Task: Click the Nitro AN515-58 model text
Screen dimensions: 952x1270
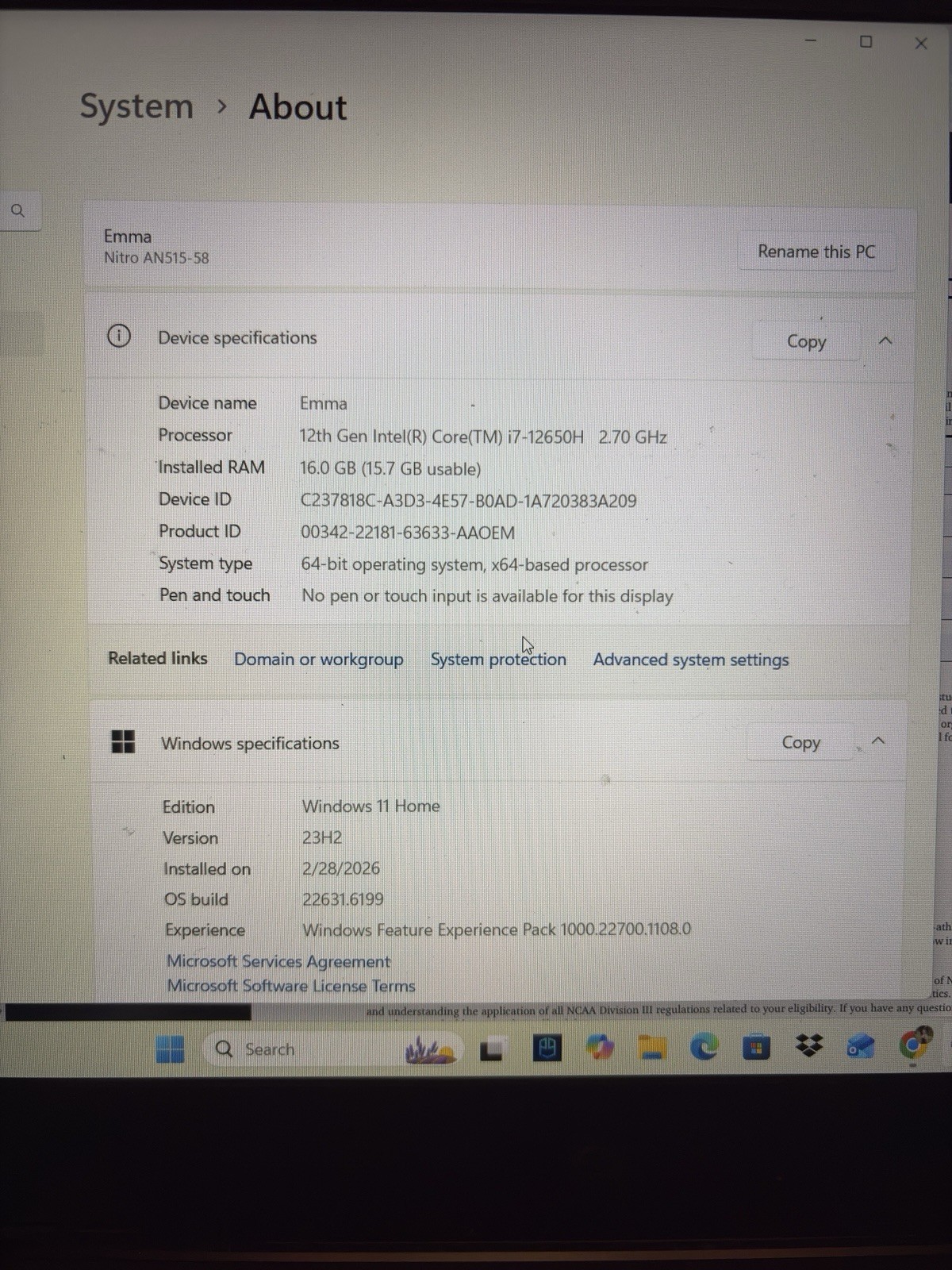Action: [156, 257]
